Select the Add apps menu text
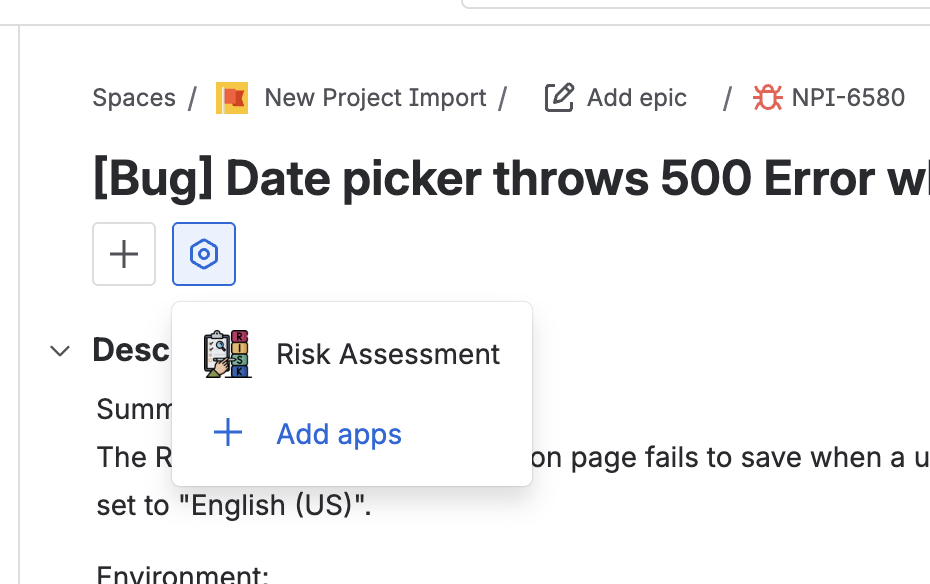Viewport: 930px width, 584px height. coord(339,434)
